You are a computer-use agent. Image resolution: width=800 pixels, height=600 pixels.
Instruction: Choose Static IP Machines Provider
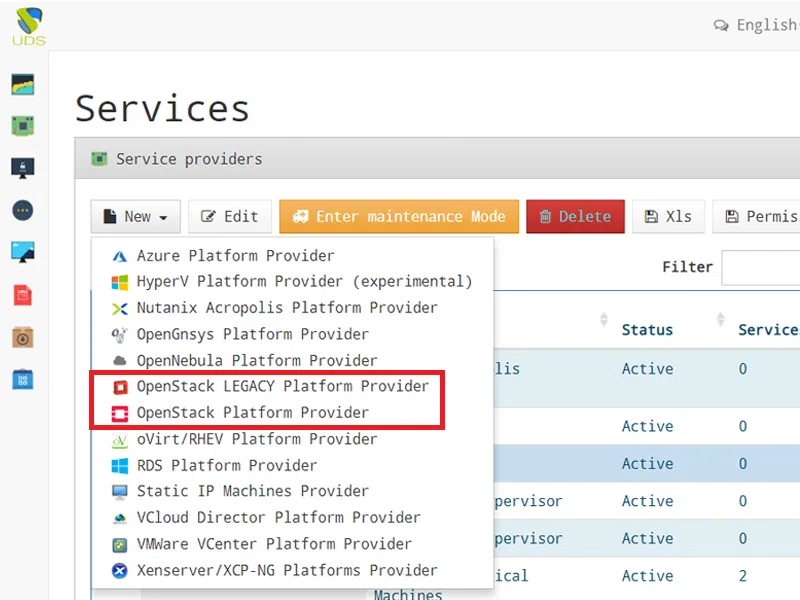tap(292, 491)
